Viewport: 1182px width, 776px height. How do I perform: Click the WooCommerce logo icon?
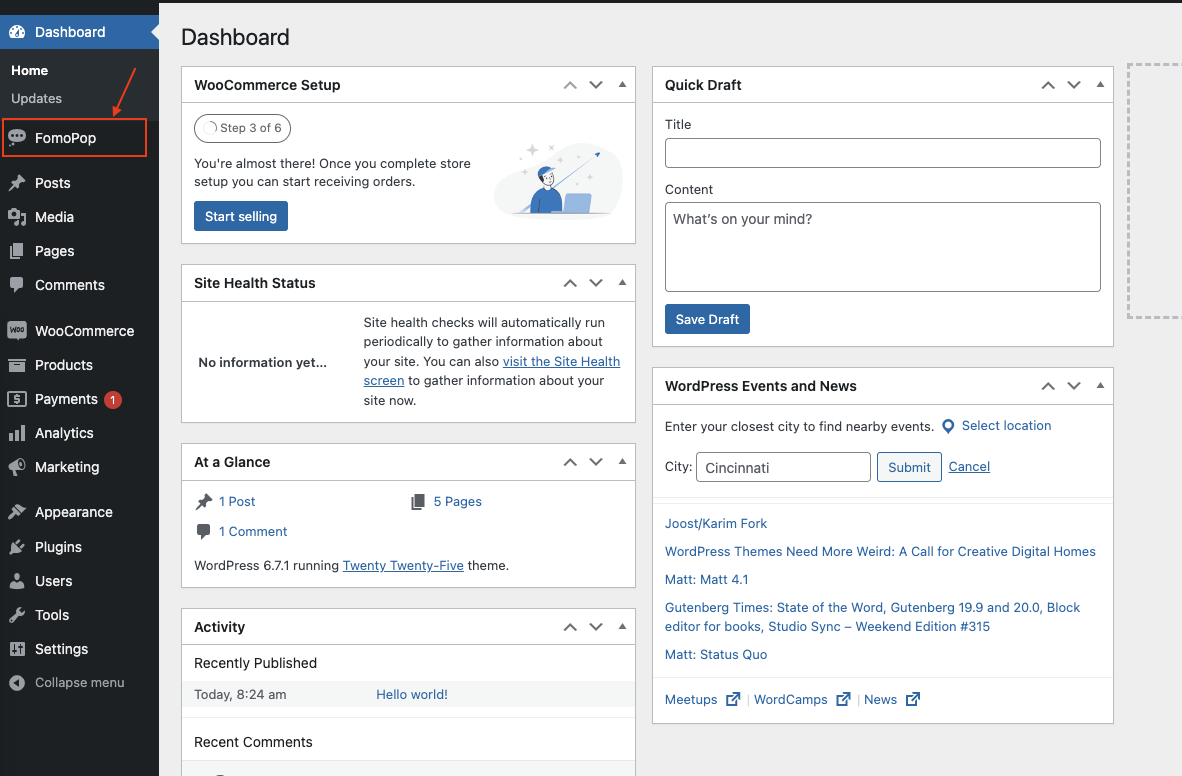(17, 330)
